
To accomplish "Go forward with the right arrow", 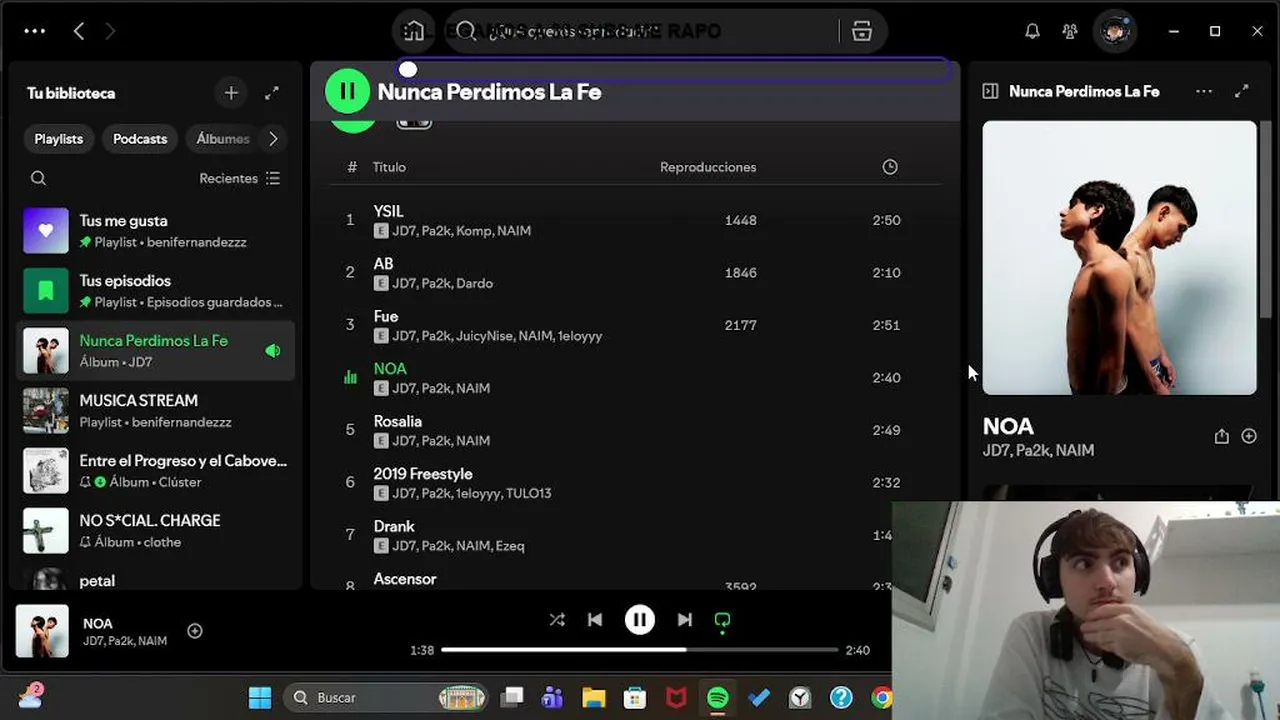I will [110, 31].
